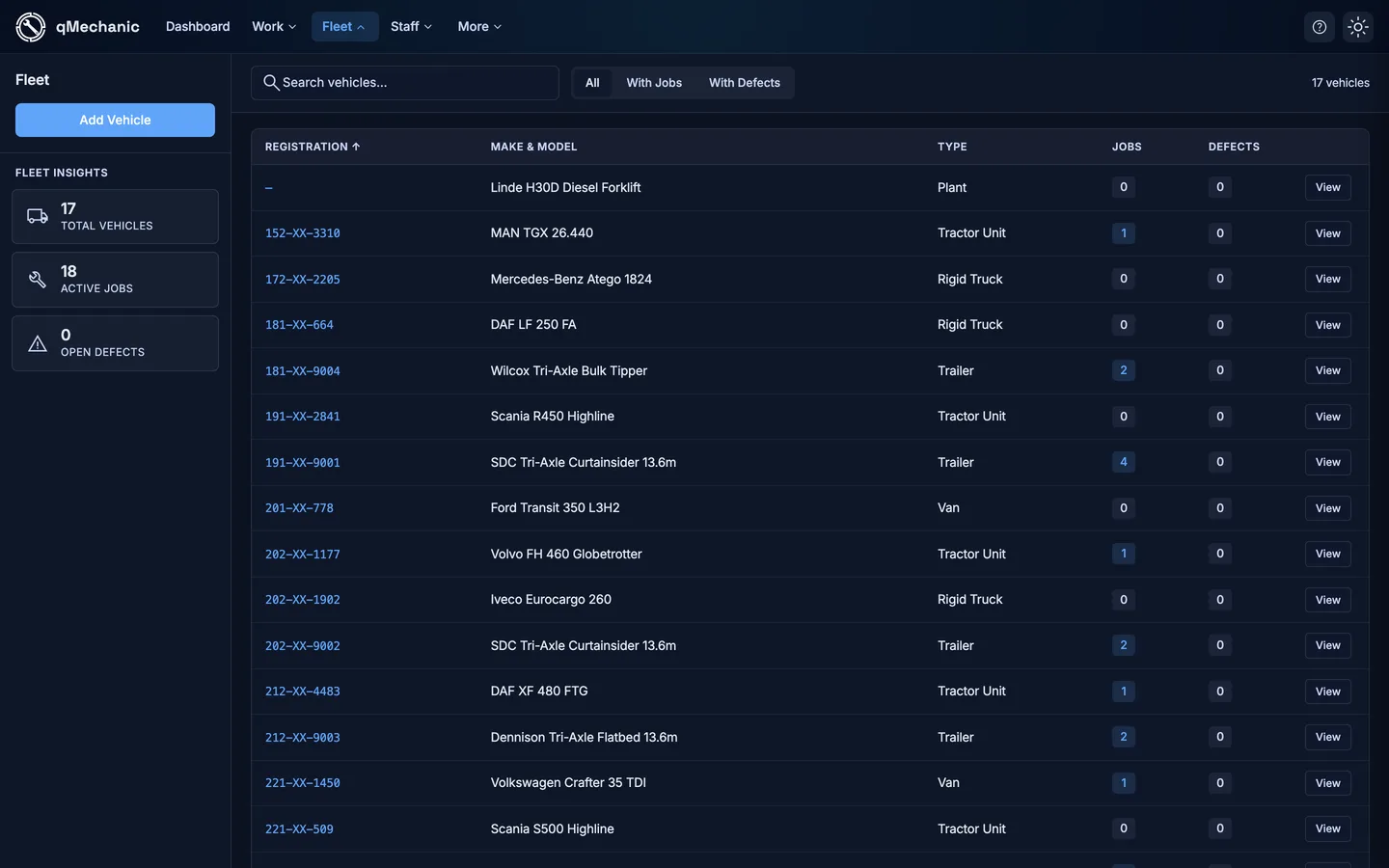View the DAF XF 480 FTG
The image size is (1389, 868).
(x=1327, y=692)
